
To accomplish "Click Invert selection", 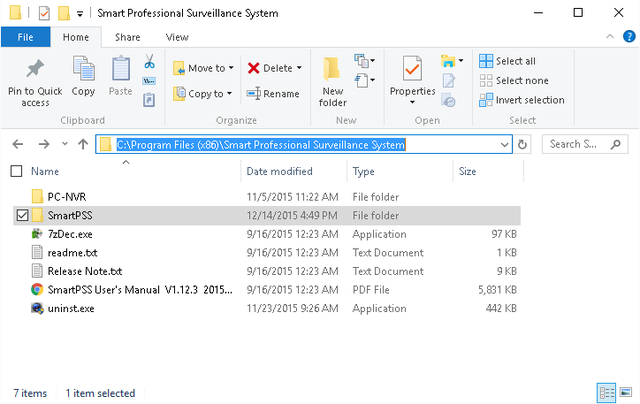I will tap(521, 100).
